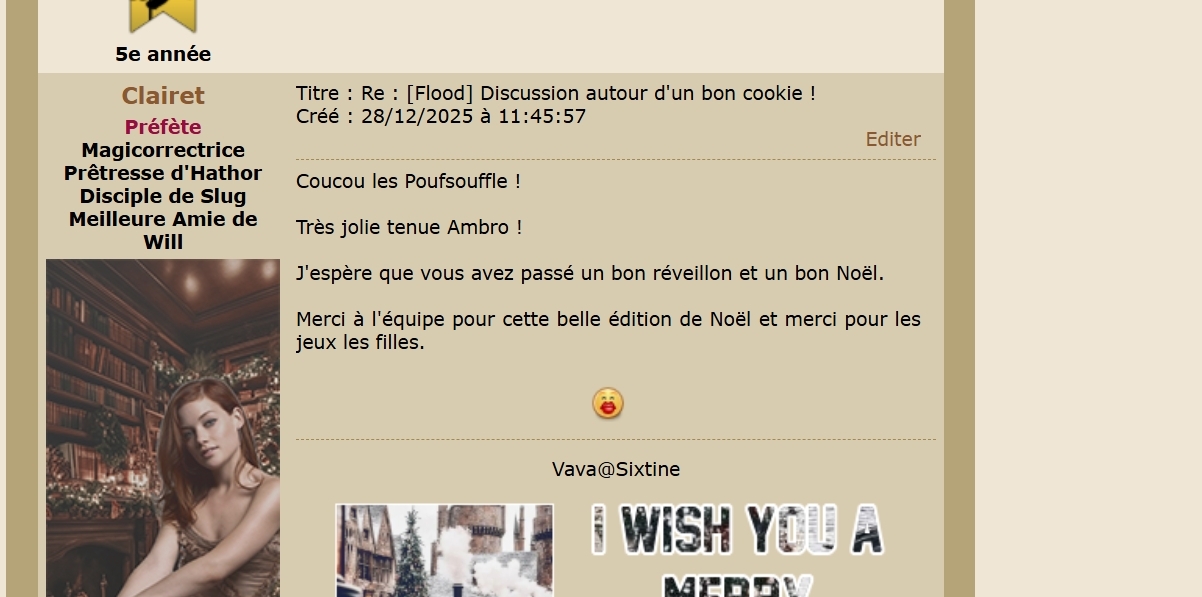Click the Prêtresse d'Hathor title
Screen dimensions: 1202x597
[163, 173]
